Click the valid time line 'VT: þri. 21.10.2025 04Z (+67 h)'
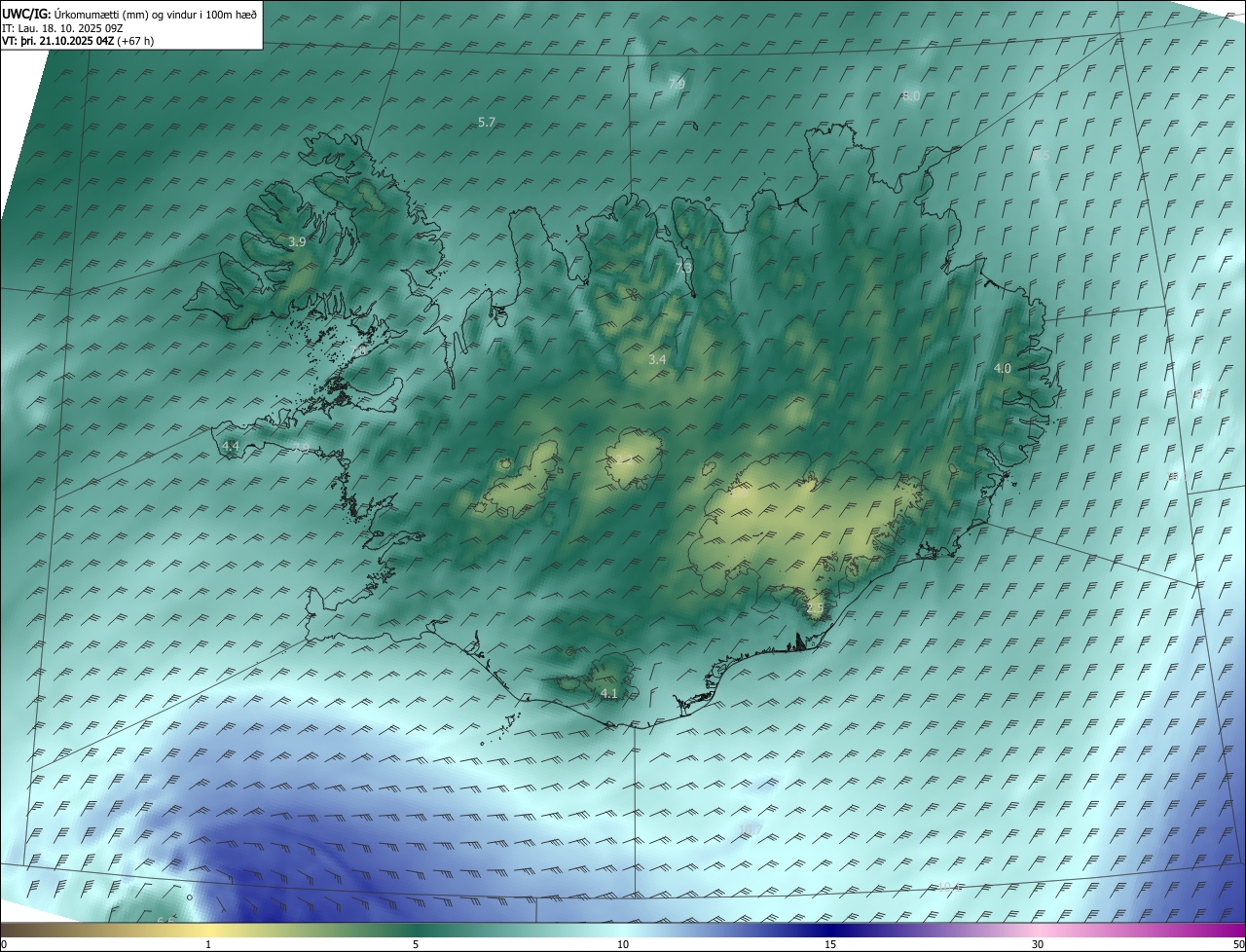 (x=78, y=41)
